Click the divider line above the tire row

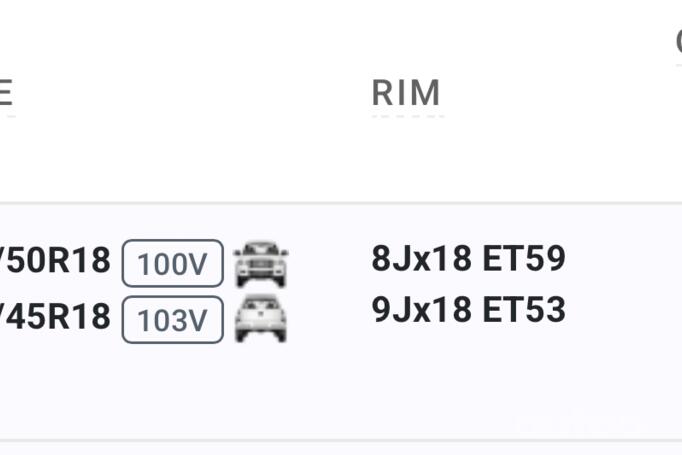[340, 204]
